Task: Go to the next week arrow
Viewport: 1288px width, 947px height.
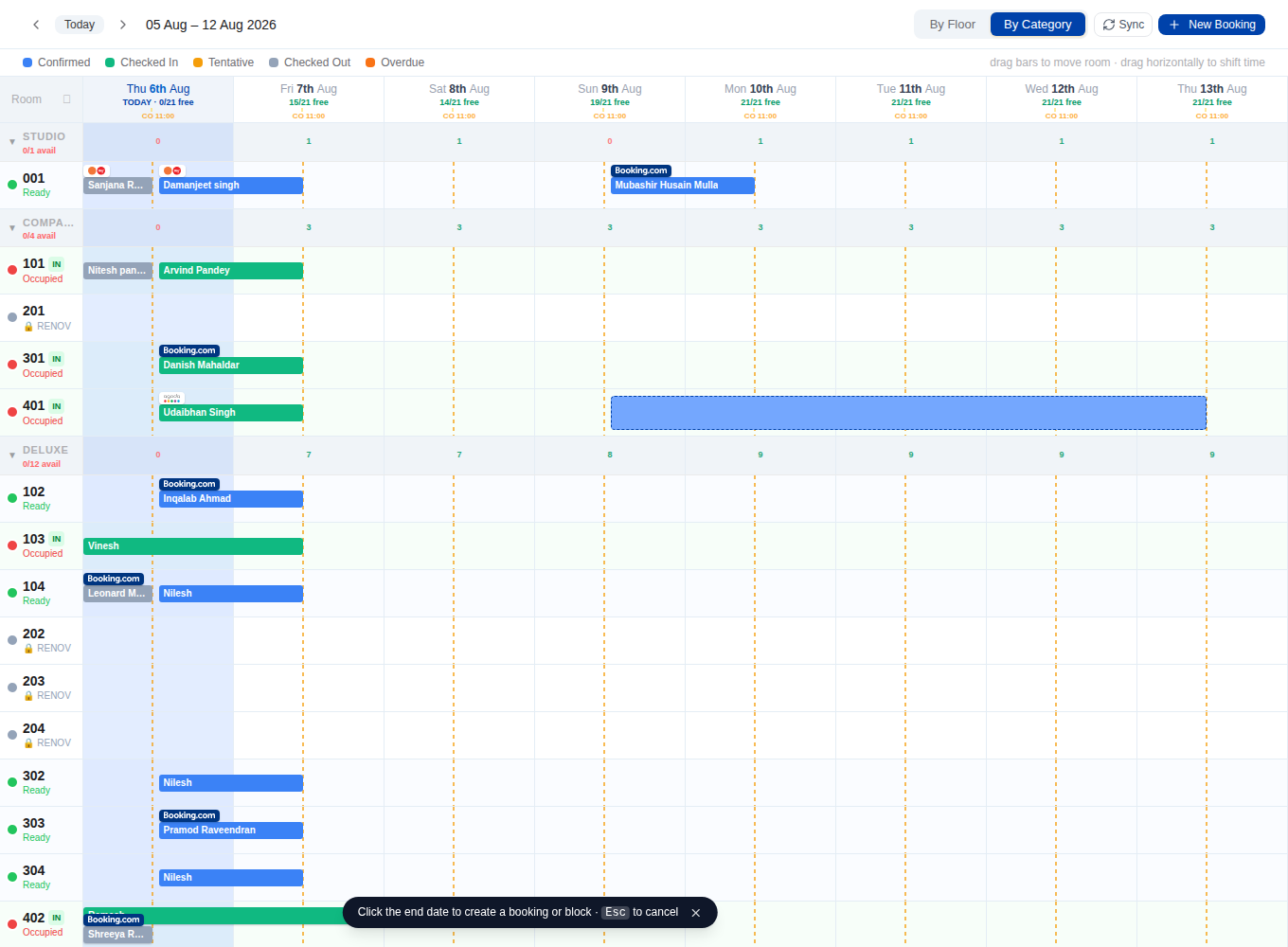Action: point(122,25)
